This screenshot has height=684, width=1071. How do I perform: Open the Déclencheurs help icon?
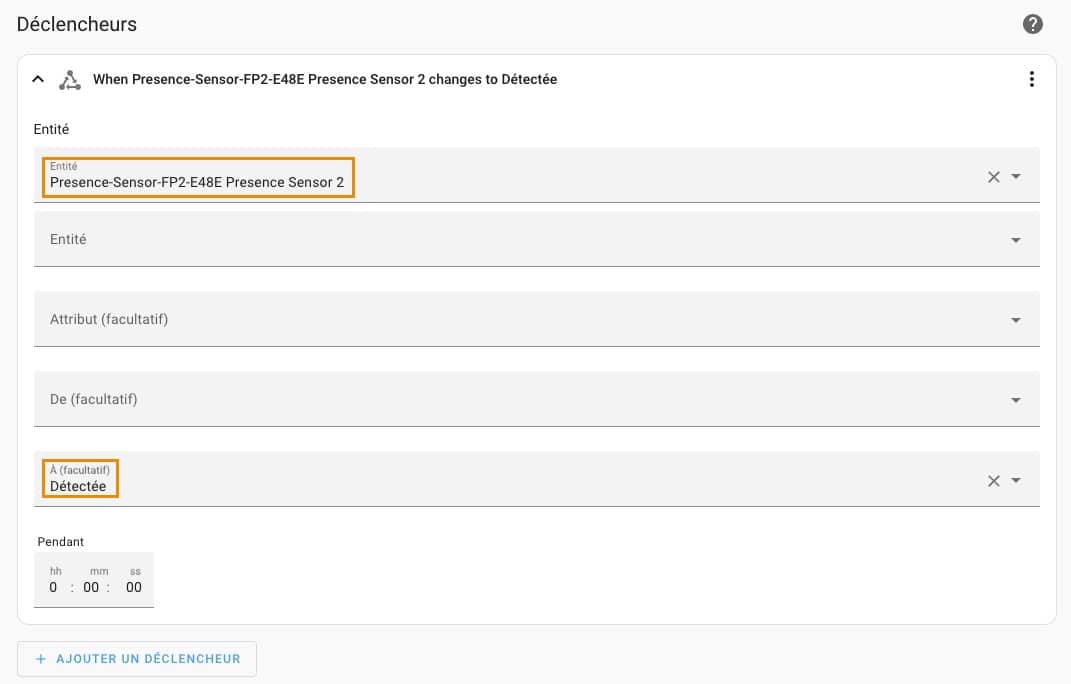1032,25
